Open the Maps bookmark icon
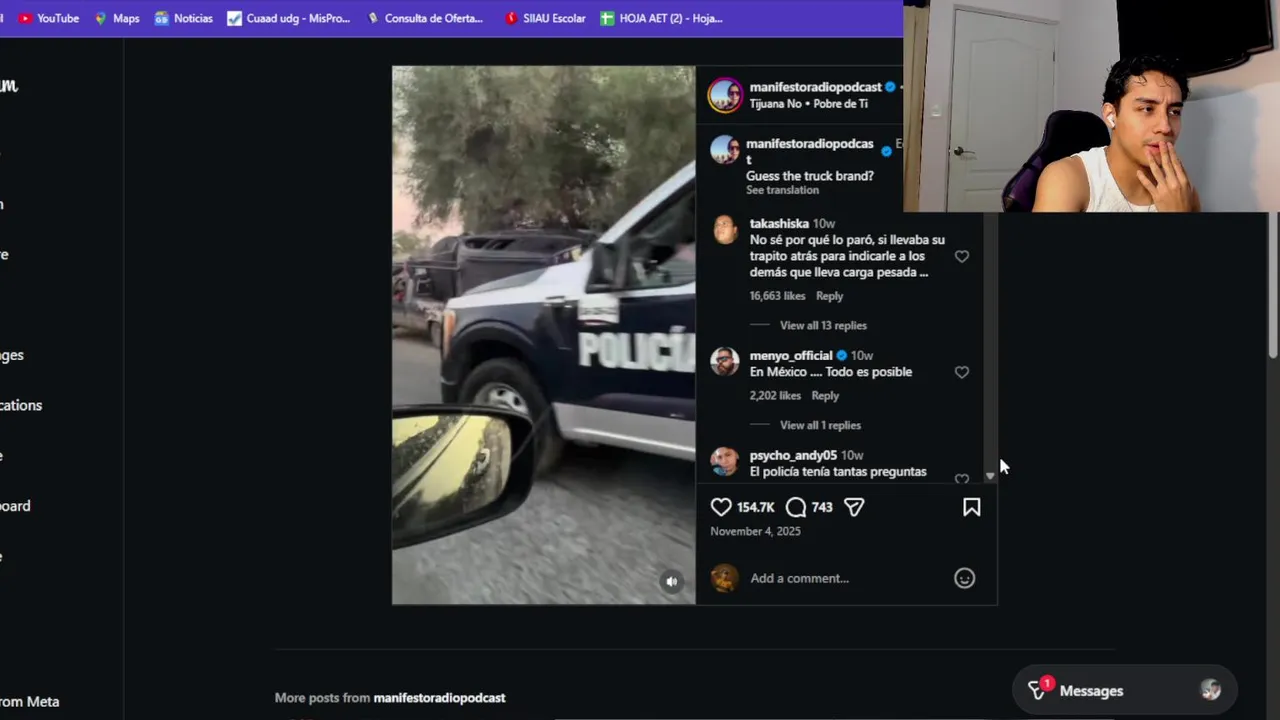The width and height of the screenshot is (1280, 720). tap(100, 18)
